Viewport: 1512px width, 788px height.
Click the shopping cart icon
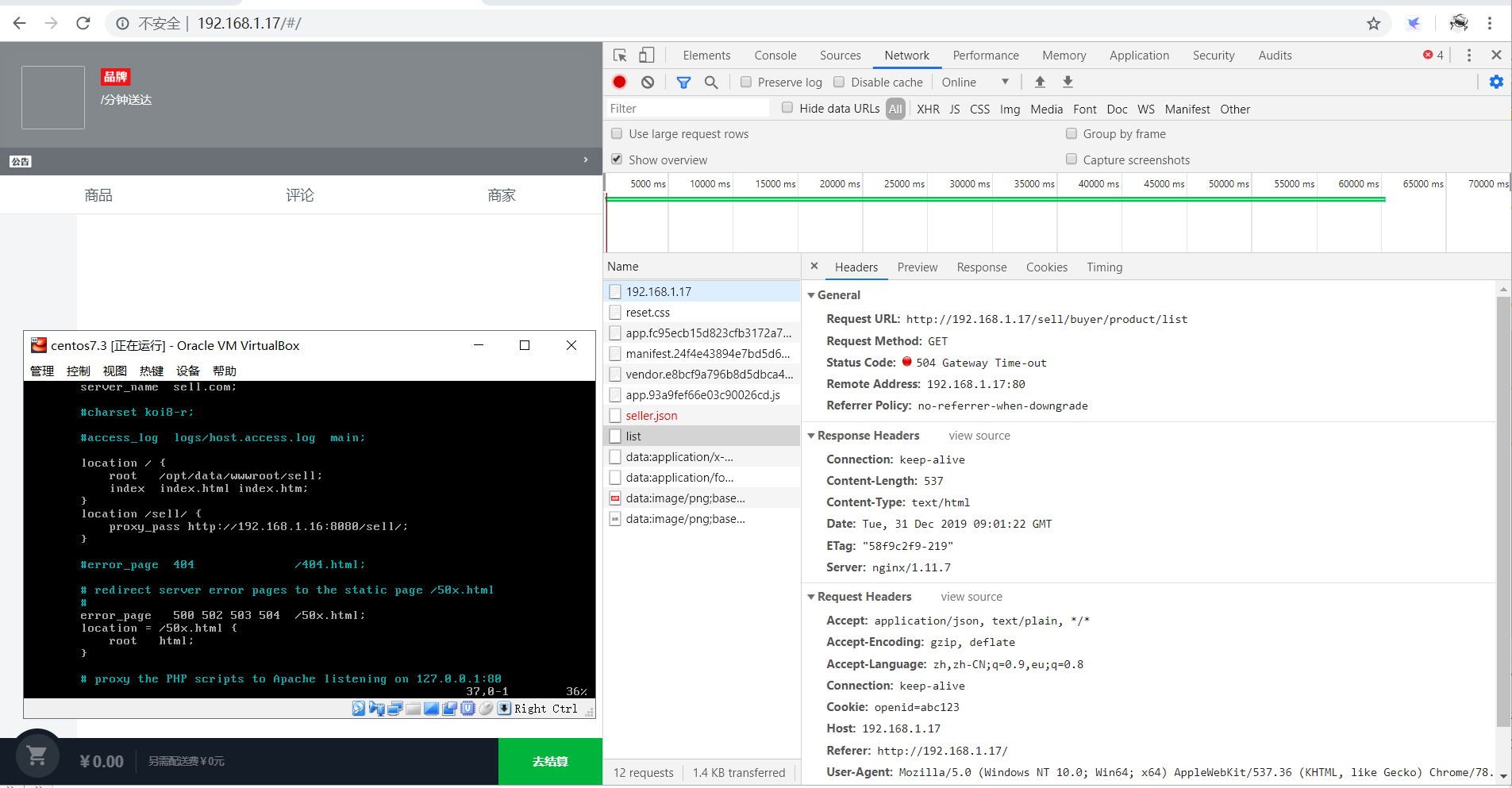(37, 755)
